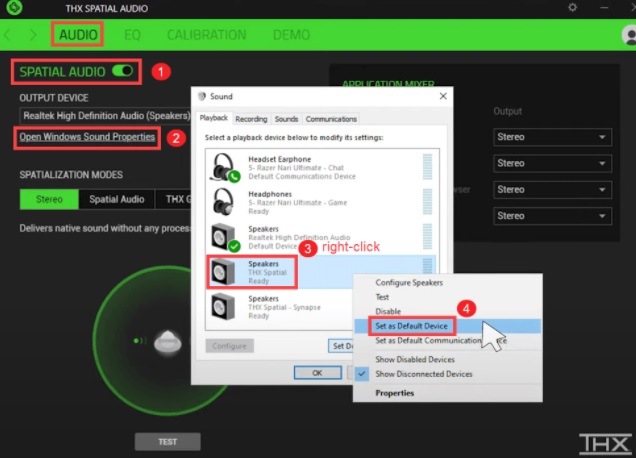The width and height of the screenshot is (636, 458).
Task: Close the Sound dialog
Action: (x=443, y=96)
